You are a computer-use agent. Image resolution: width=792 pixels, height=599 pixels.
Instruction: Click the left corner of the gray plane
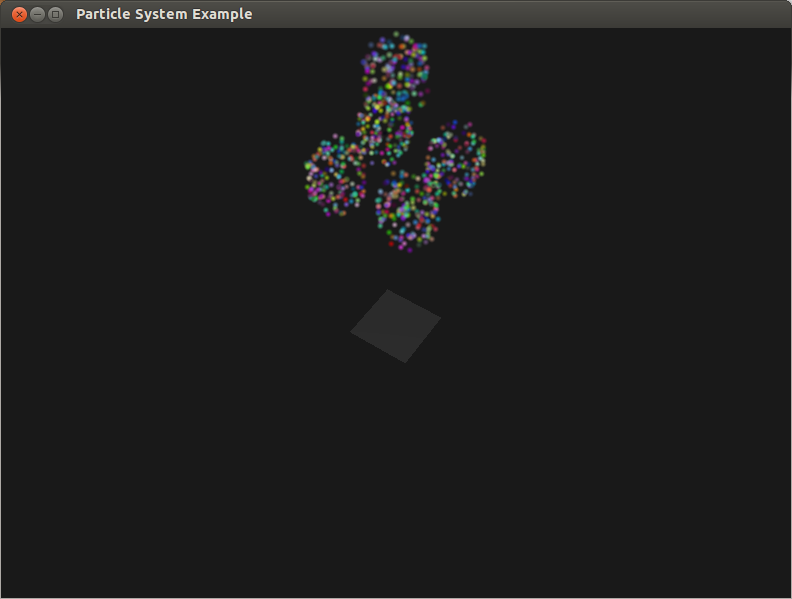coord(352,333)
